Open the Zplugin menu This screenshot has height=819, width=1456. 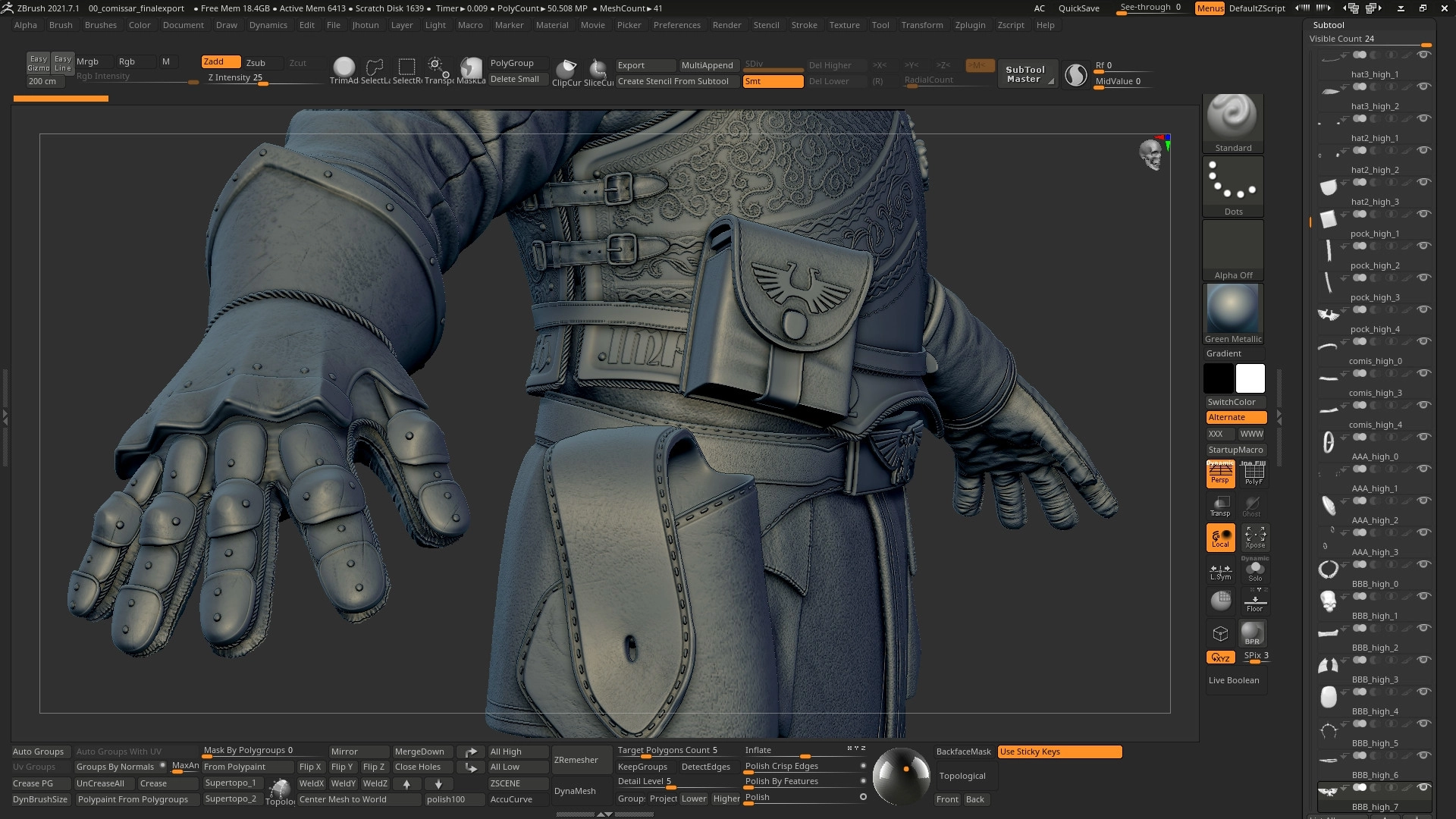tap(970, 25)
